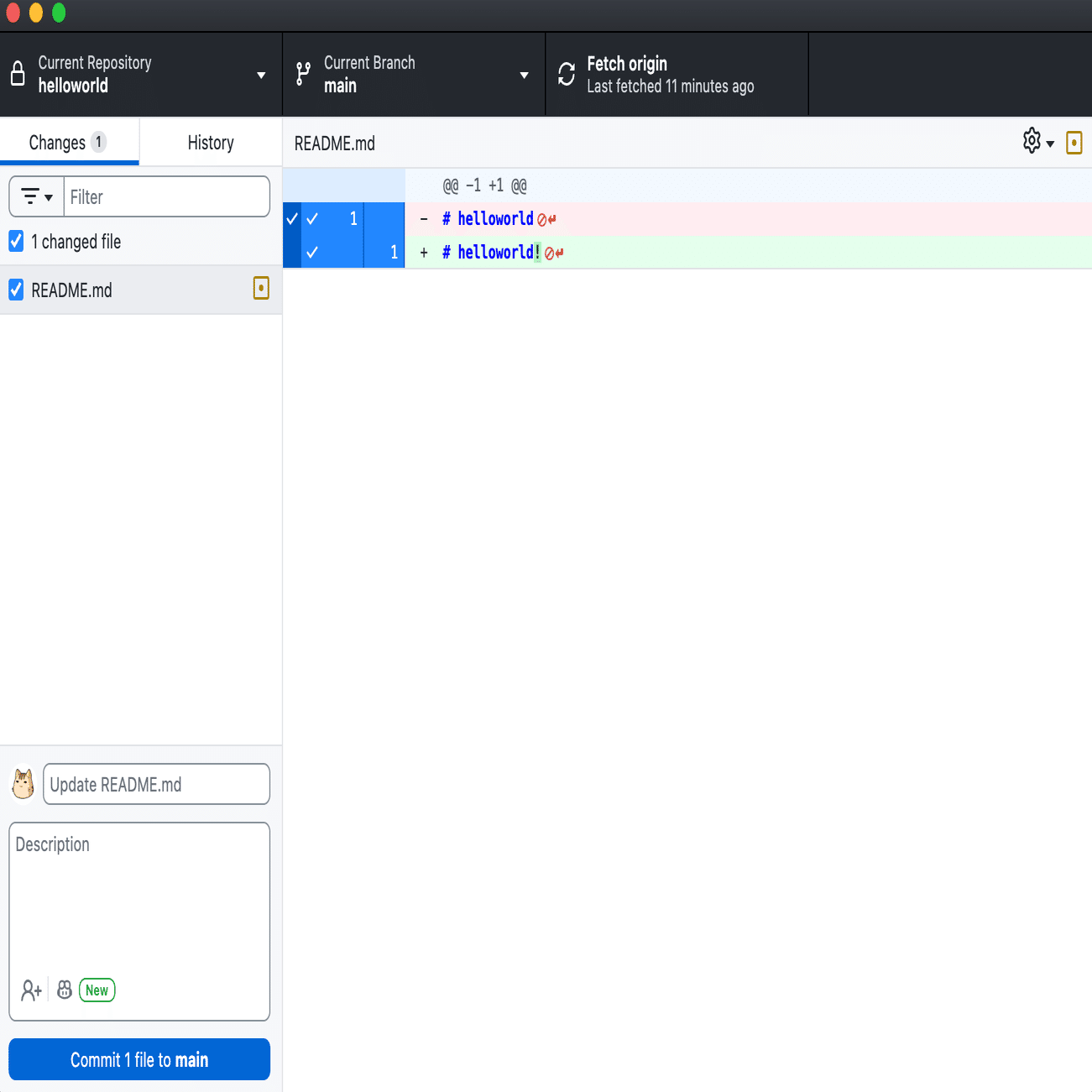The image size is (1092, 1092).
Task: Click the Fetch origin sync icon
Action: click(x=566, y=74)
